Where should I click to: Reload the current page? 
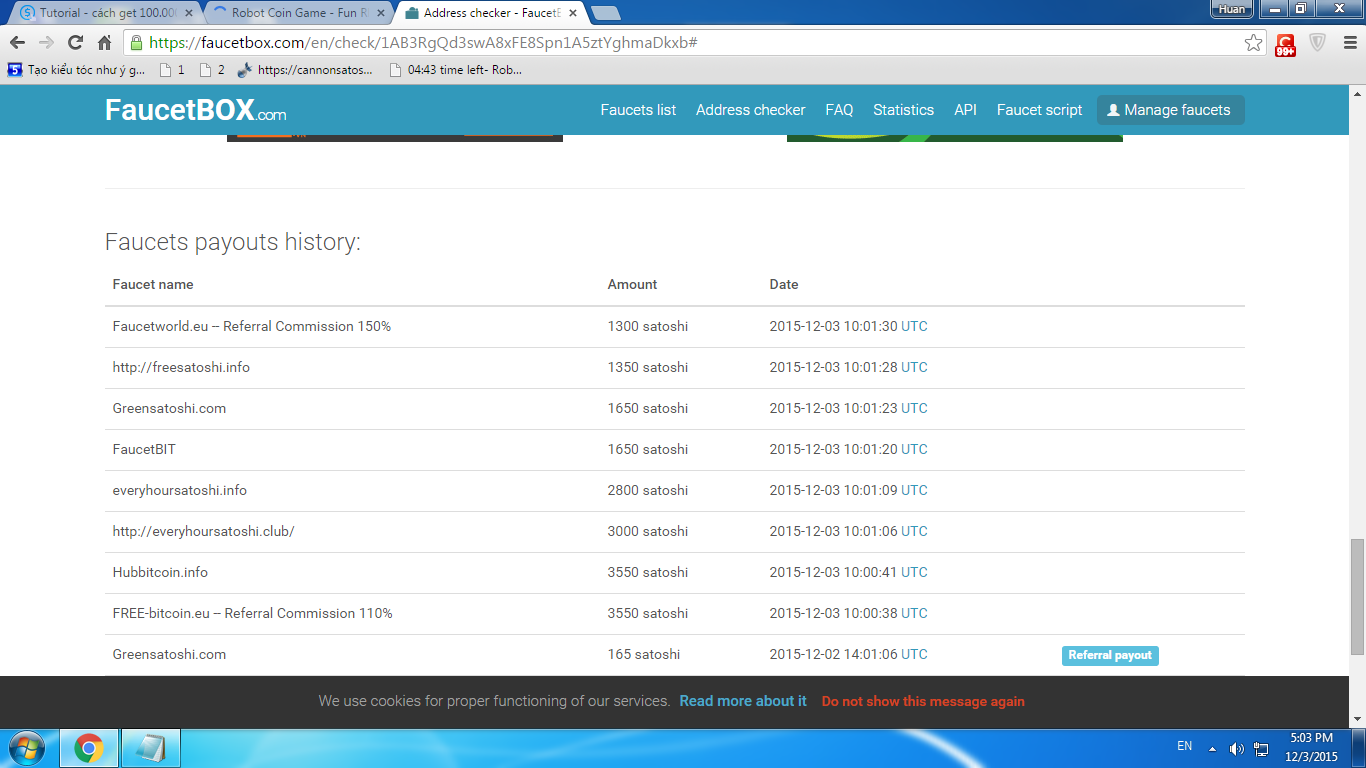click(x=75, y=43)
